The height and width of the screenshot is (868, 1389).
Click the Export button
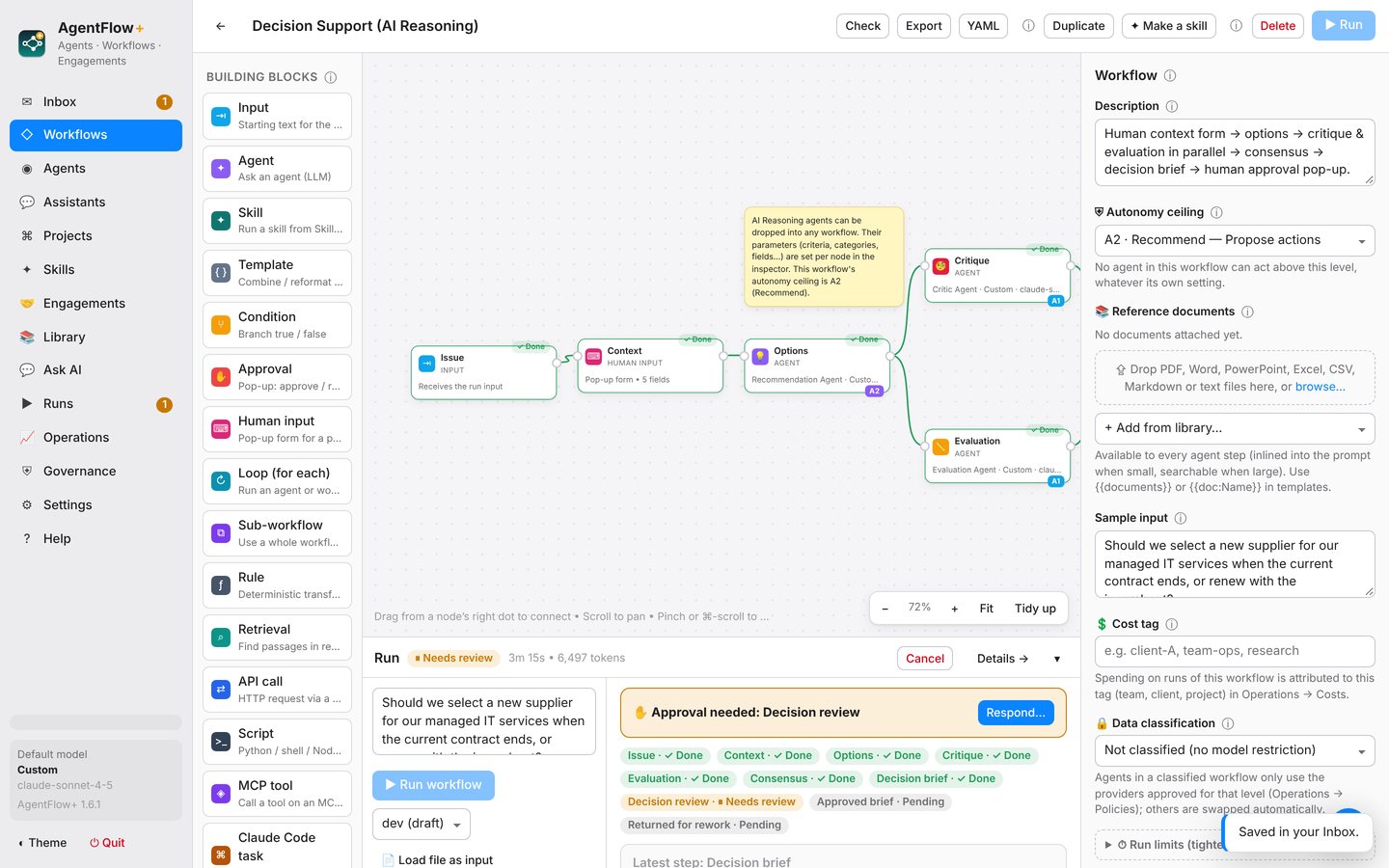coord(923,26)
